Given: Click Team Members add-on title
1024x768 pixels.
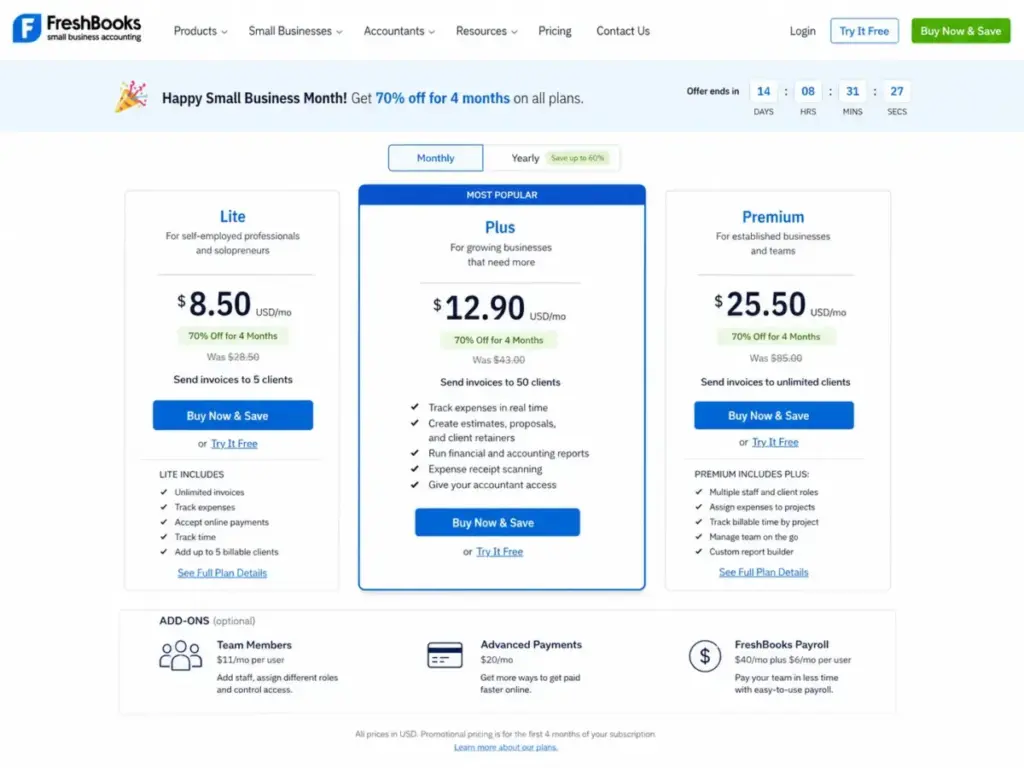Looking at the screenshot, I should 254,645.
